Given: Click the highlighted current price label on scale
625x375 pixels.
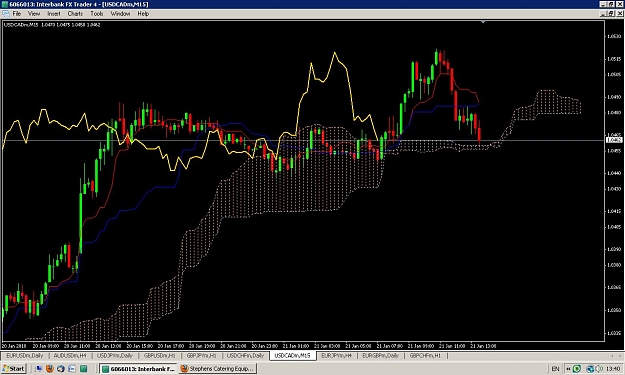Looking at the screenshot, I should point(614,140).
